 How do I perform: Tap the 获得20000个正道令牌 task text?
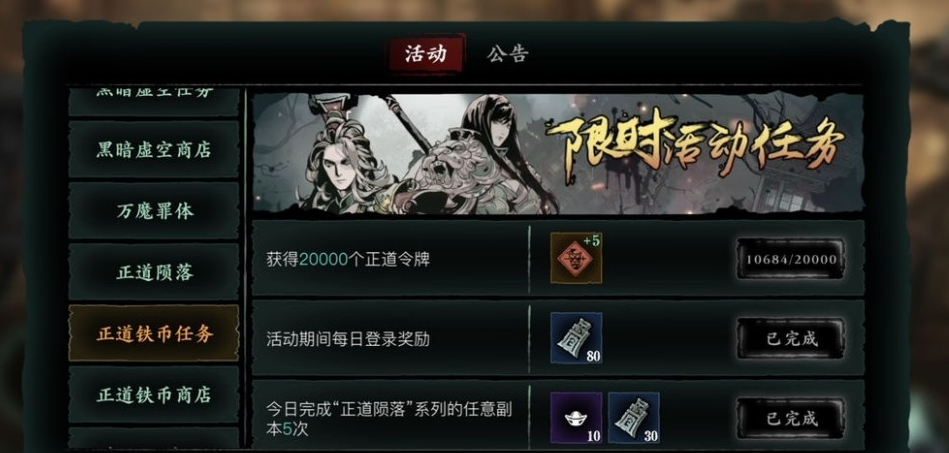tap(348, 260)
